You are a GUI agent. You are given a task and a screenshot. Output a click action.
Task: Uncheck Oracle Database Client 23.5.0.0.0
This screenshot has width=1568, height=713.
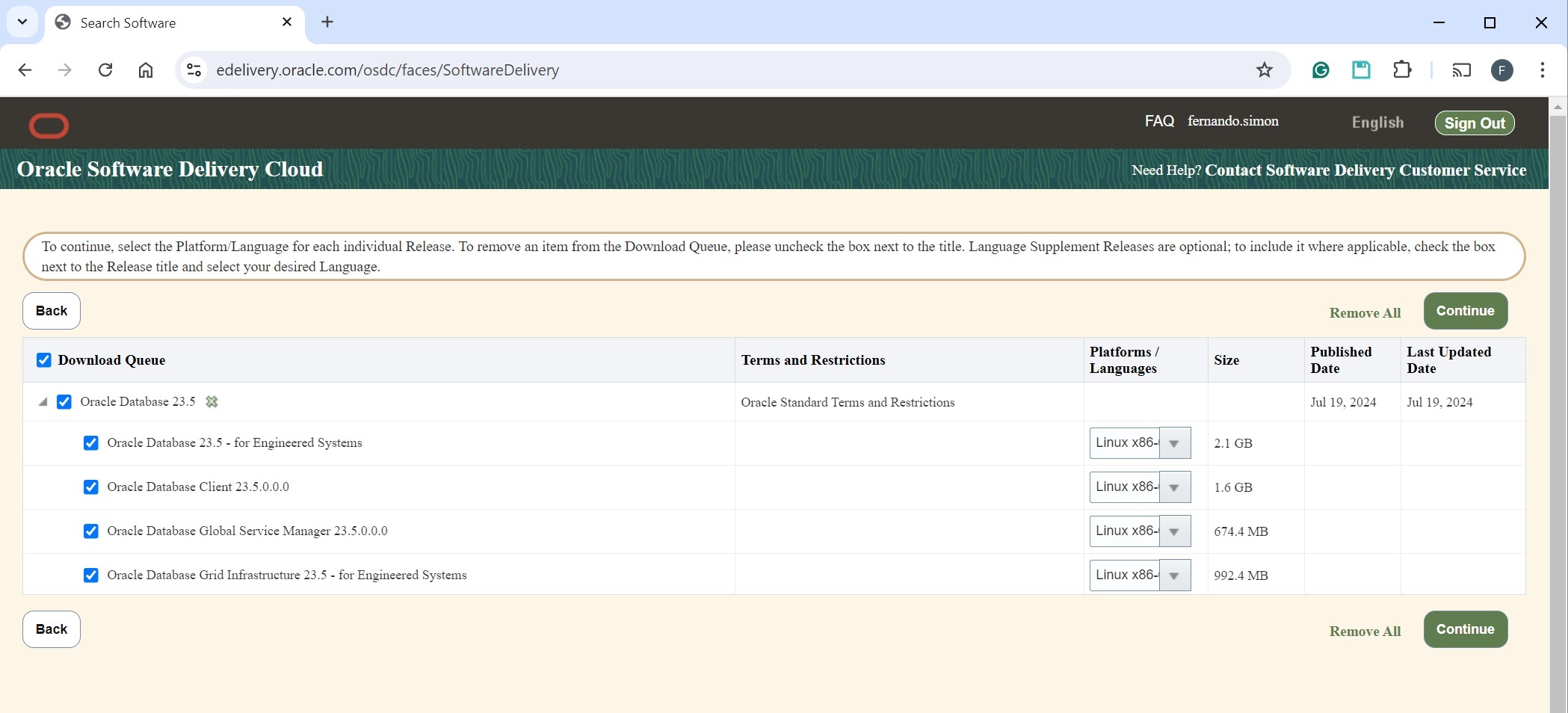coord(91,487)
